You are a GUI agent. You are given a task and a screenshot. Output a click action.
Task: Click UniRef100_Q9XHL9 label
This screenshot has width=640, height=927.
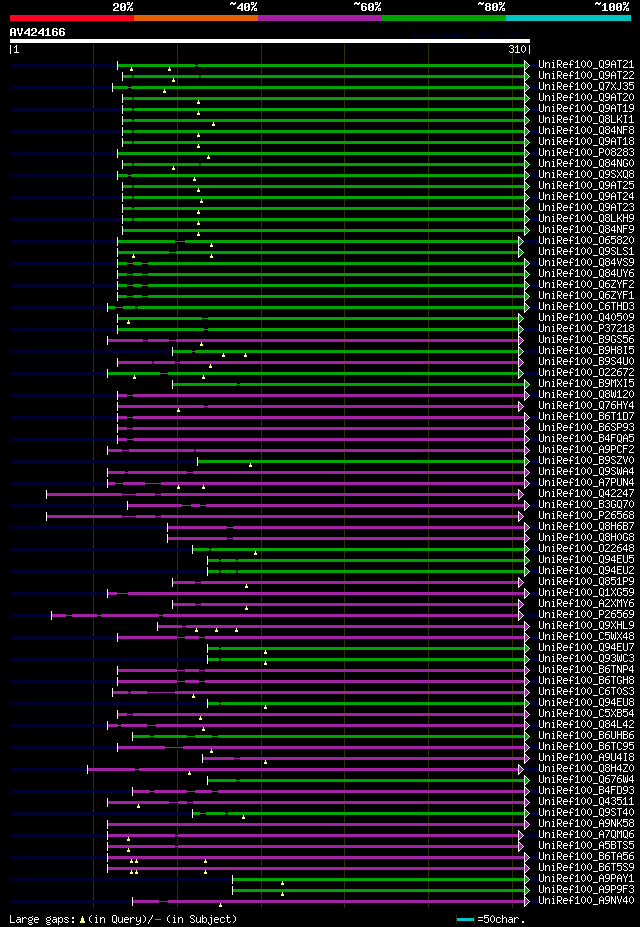coord(586,626)
